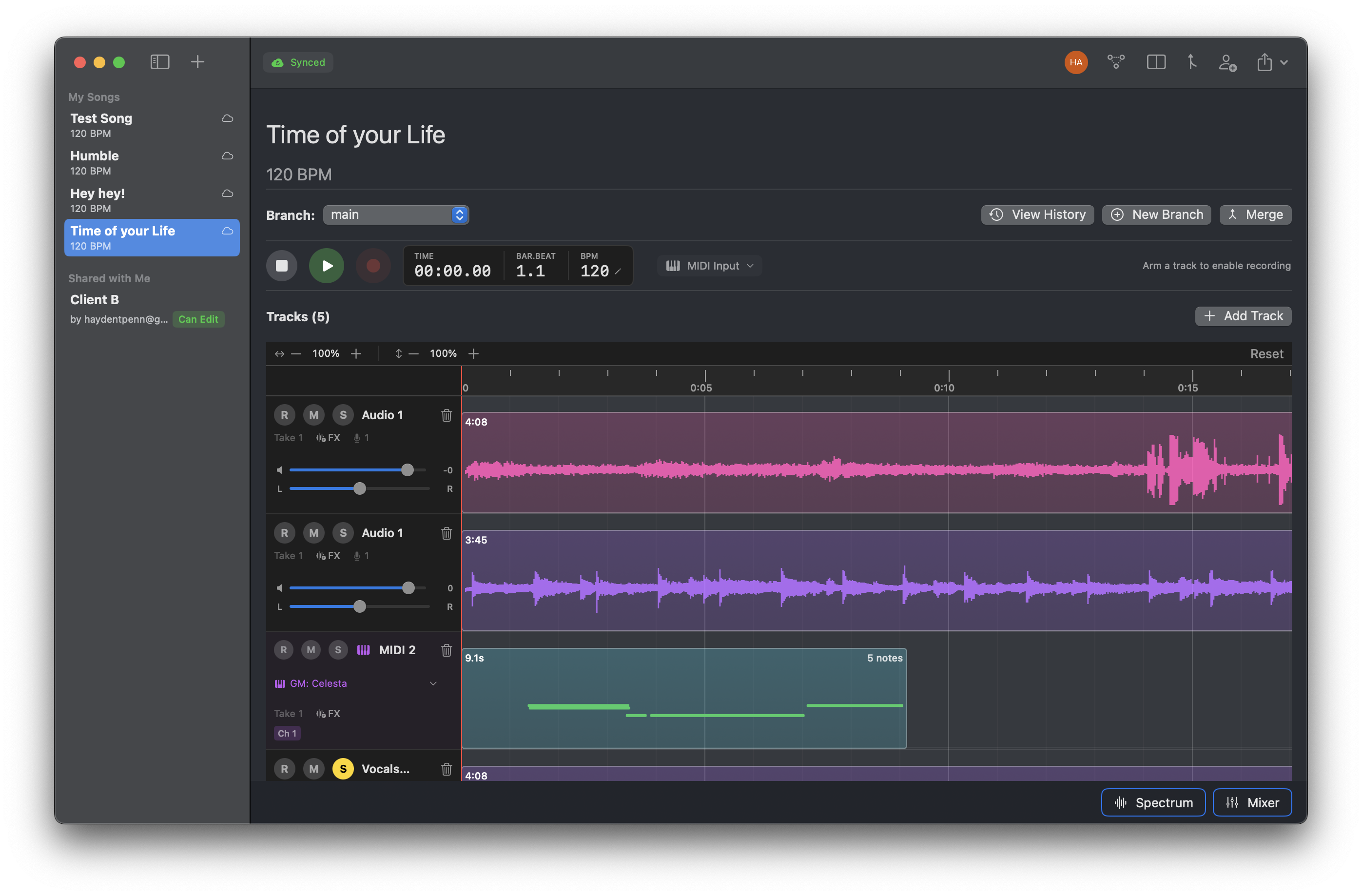
Task: Open the Spectrum view
Action: (1153, 802)
